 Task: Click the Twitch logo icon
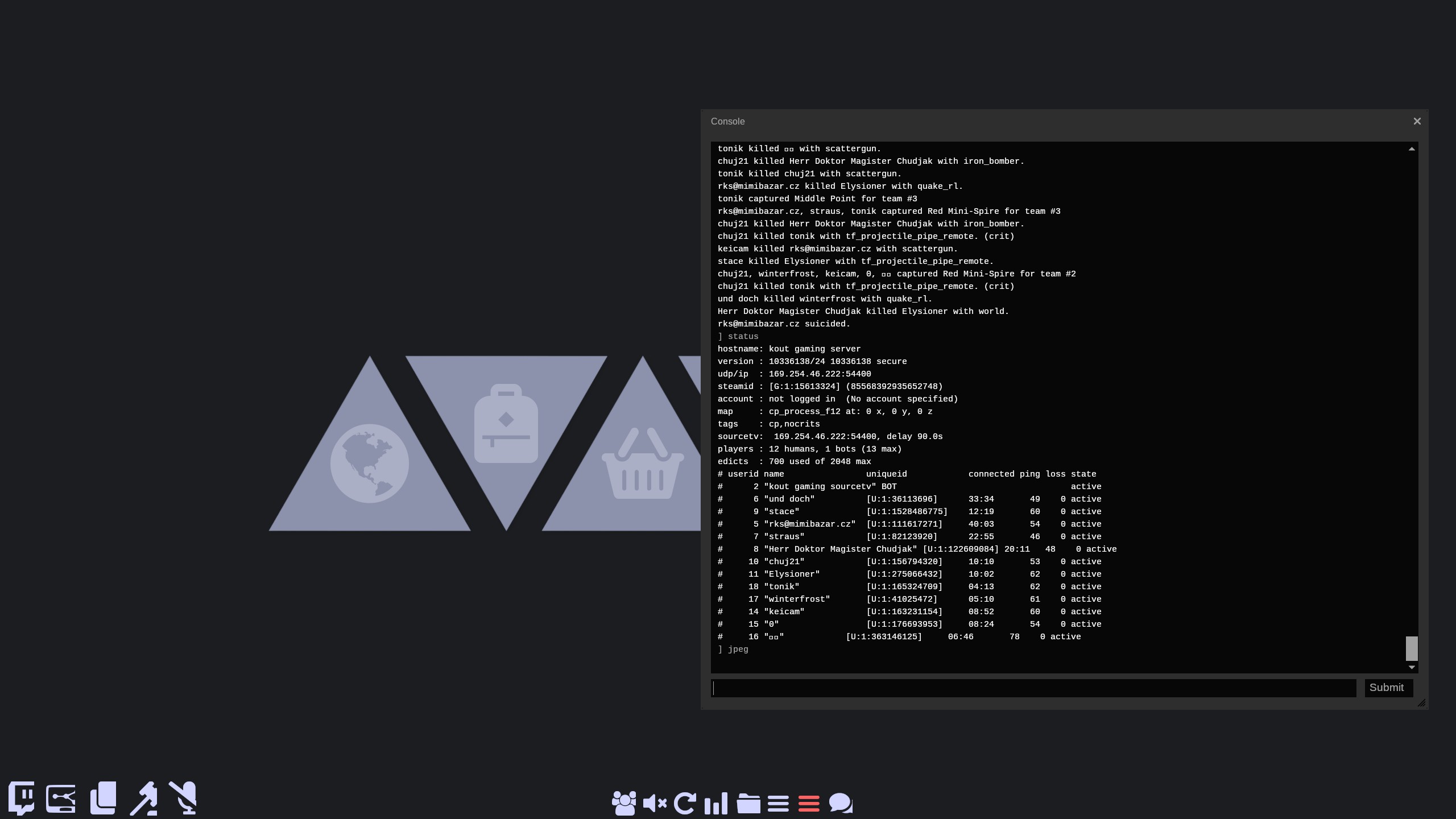(22, 797)
